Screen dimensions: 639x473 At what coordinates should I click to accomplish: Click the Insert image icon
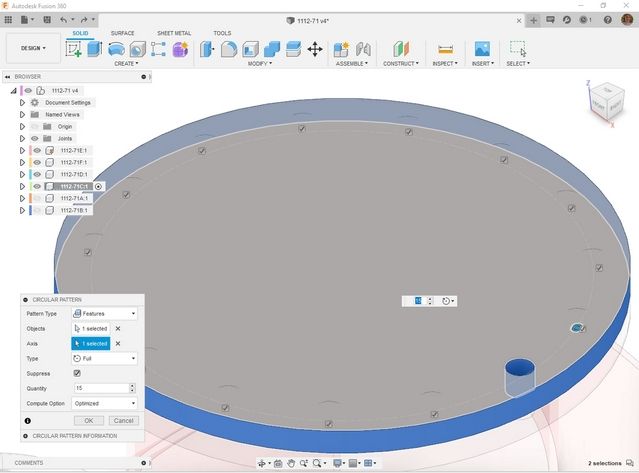pos(482,49)
